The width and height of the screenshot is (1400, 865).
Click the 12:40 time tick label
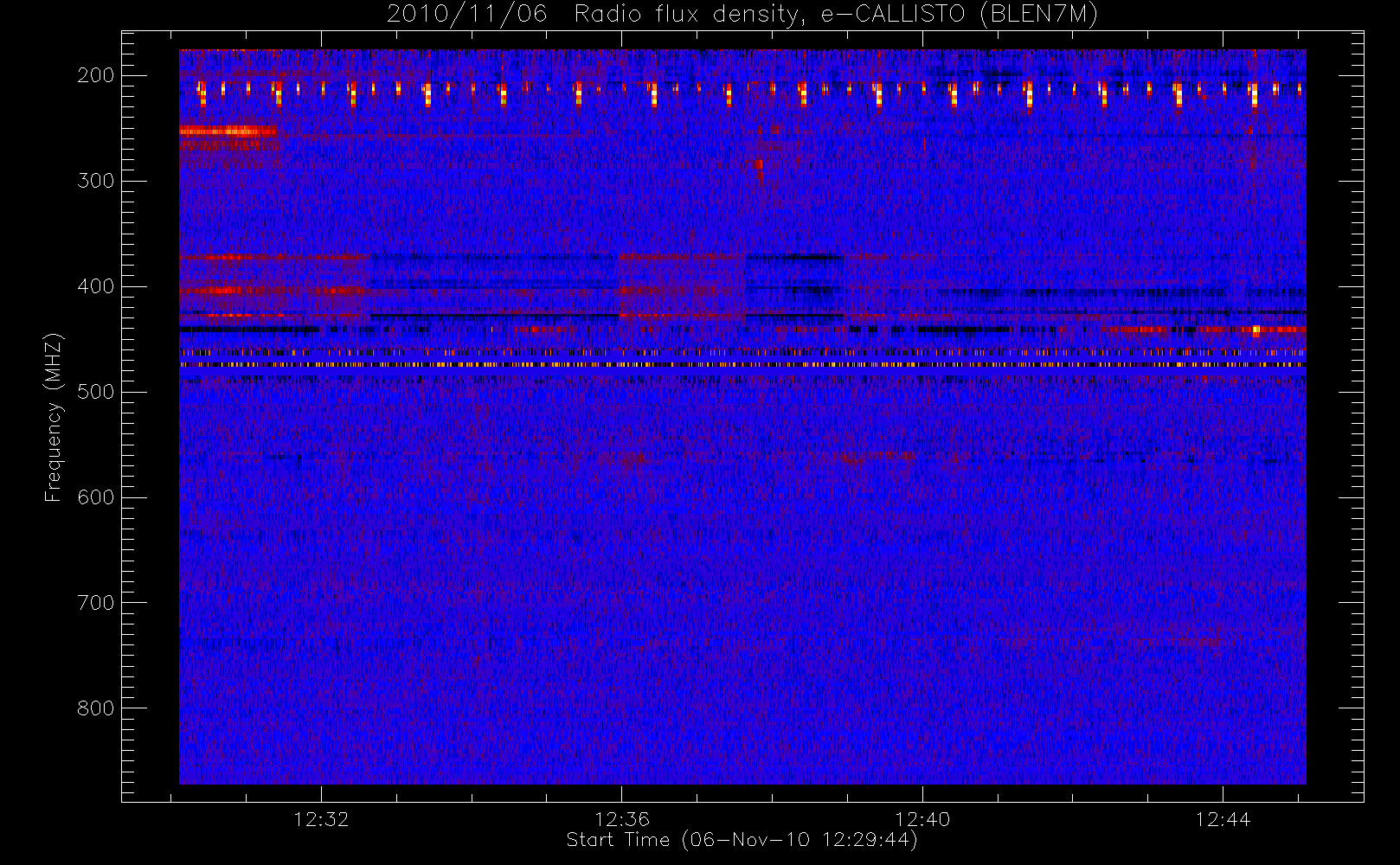tap(922, 819)
